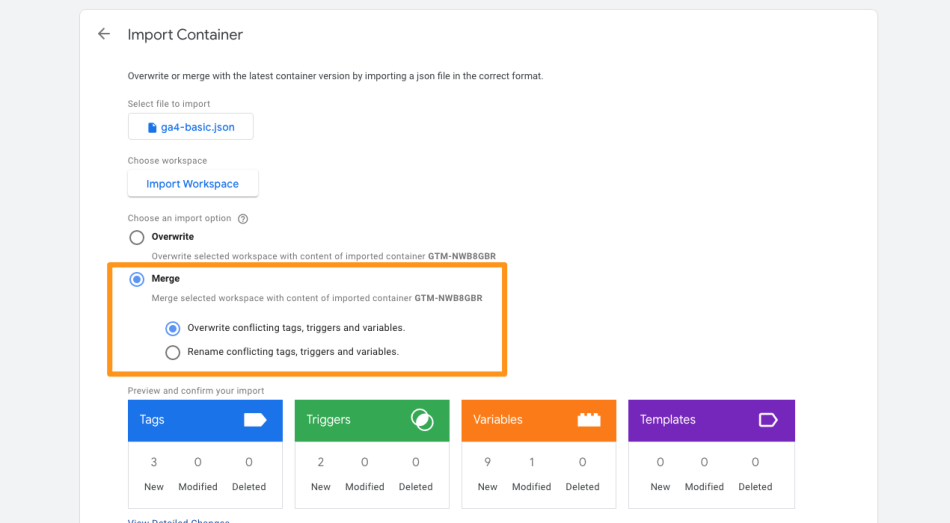Image resolution: width=950 pixels, height=523 pixels.
Task: Select the Overwrite radio button
Action: (137, 237)
